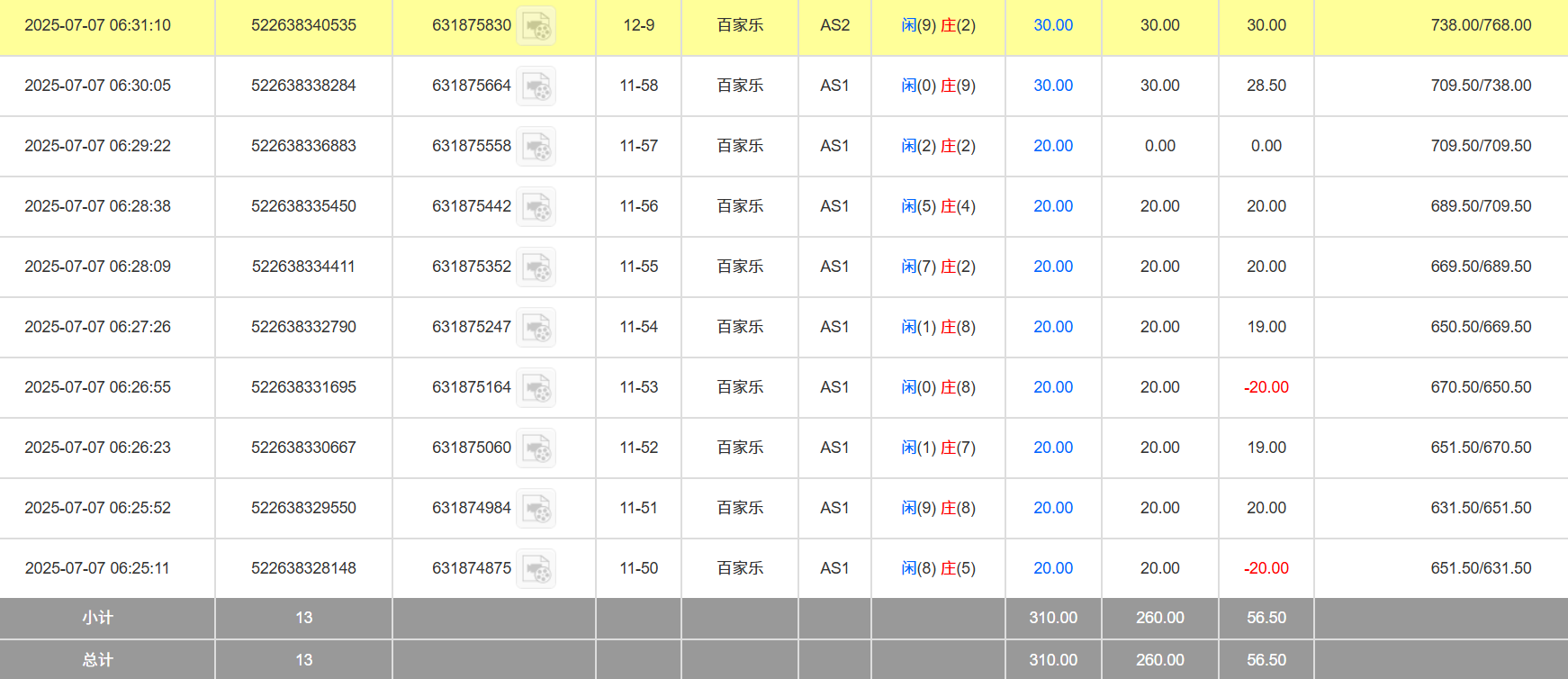Click the red -20.00 value in row 11-53

(x=1266, y=387)
